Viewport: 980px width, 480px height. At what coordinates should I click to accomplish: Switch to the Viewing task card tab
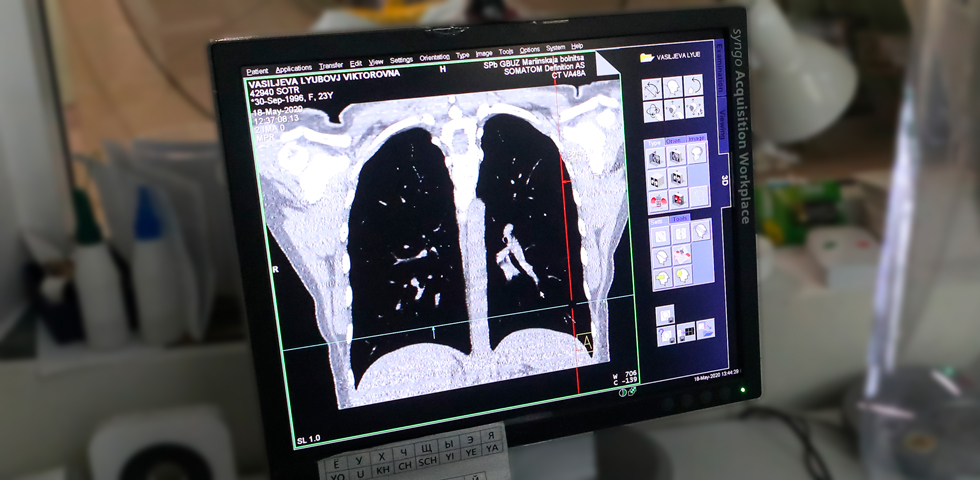click(x=722, y=124)
